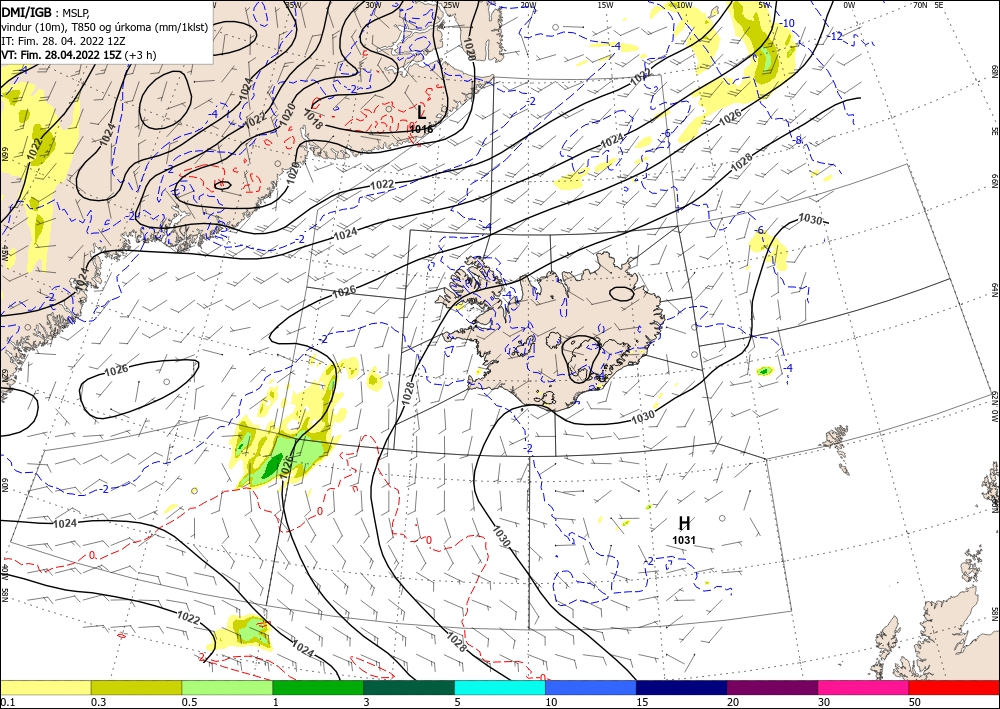
Task: Select the pink 30 mm legend swatch
Action: [864, 687]
